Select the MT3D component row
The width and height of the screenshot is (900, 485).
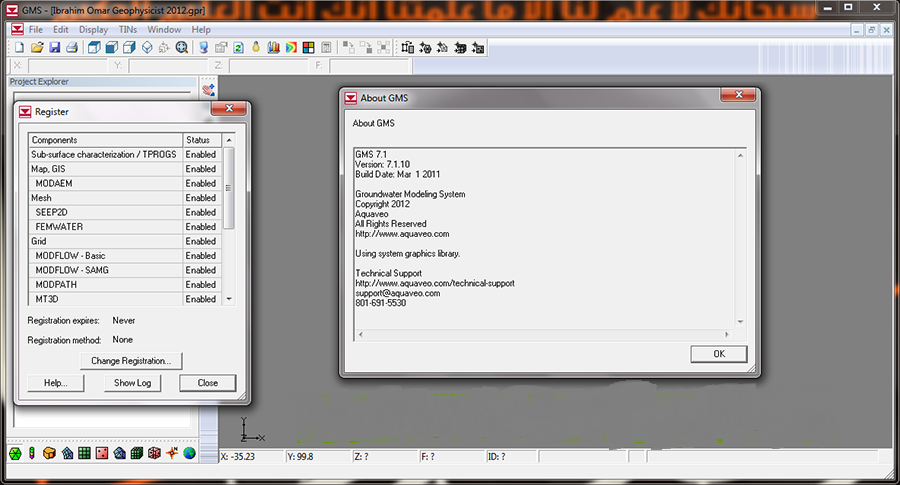[125, 298]
